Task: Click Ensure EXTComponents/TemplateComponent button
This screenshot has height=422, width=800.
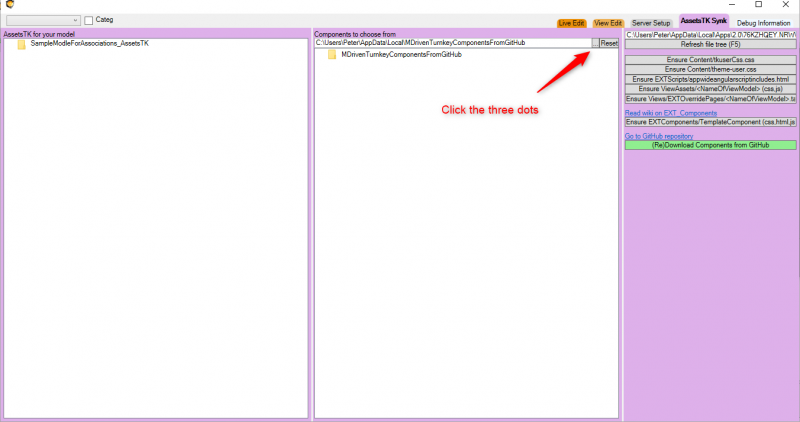Action: [711, 122]
